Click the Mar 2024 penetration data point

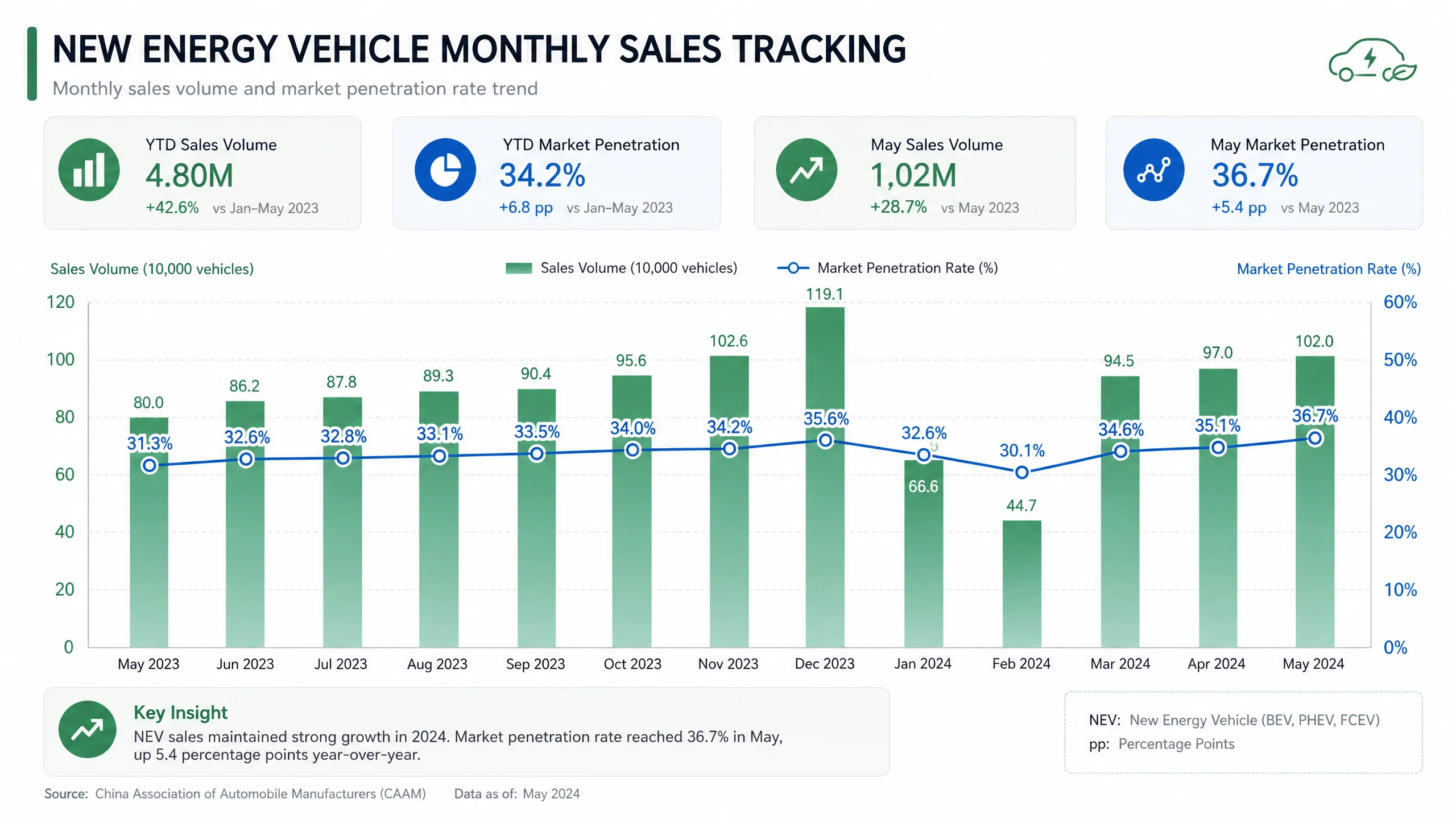click(x=1120, y=451)
